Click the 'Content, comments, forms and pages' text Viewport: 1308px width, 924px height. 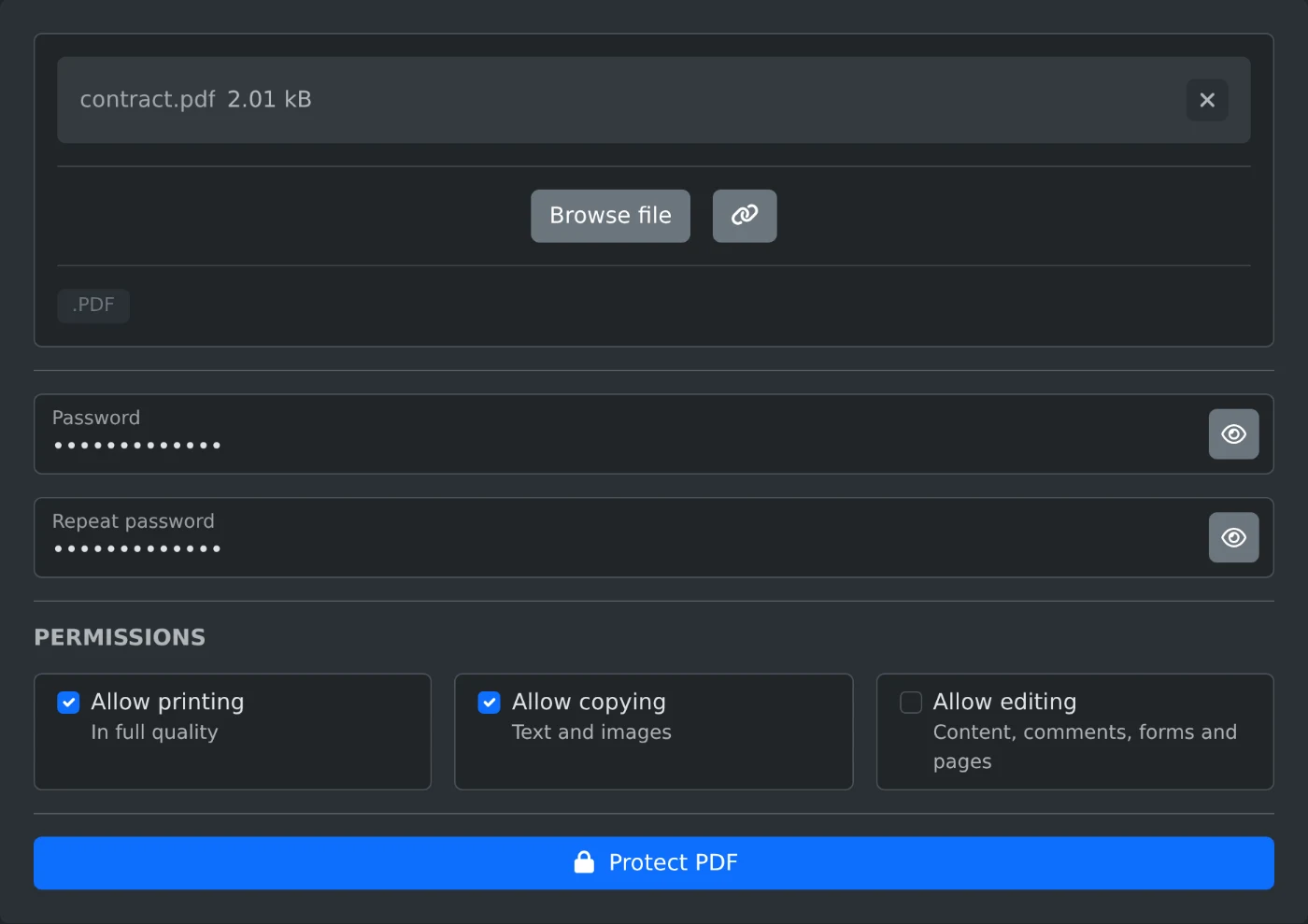click(x=1085, y=746)
